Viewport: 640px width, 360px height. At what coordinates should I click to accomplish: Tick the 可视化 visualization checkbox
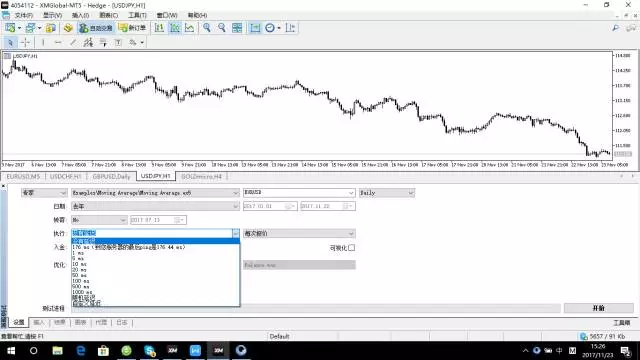click(x=351, y=248)
